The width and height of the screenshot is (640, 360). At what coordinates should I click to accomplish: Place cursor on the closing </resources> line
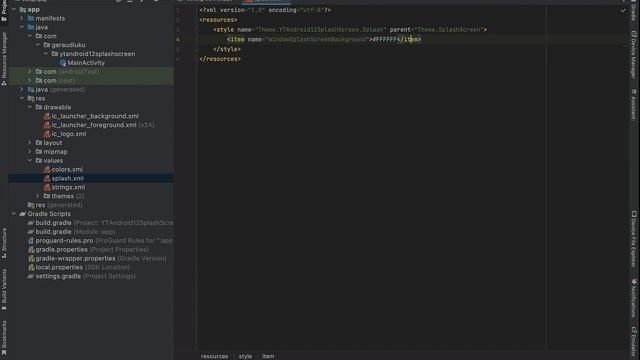coord(220,59)
